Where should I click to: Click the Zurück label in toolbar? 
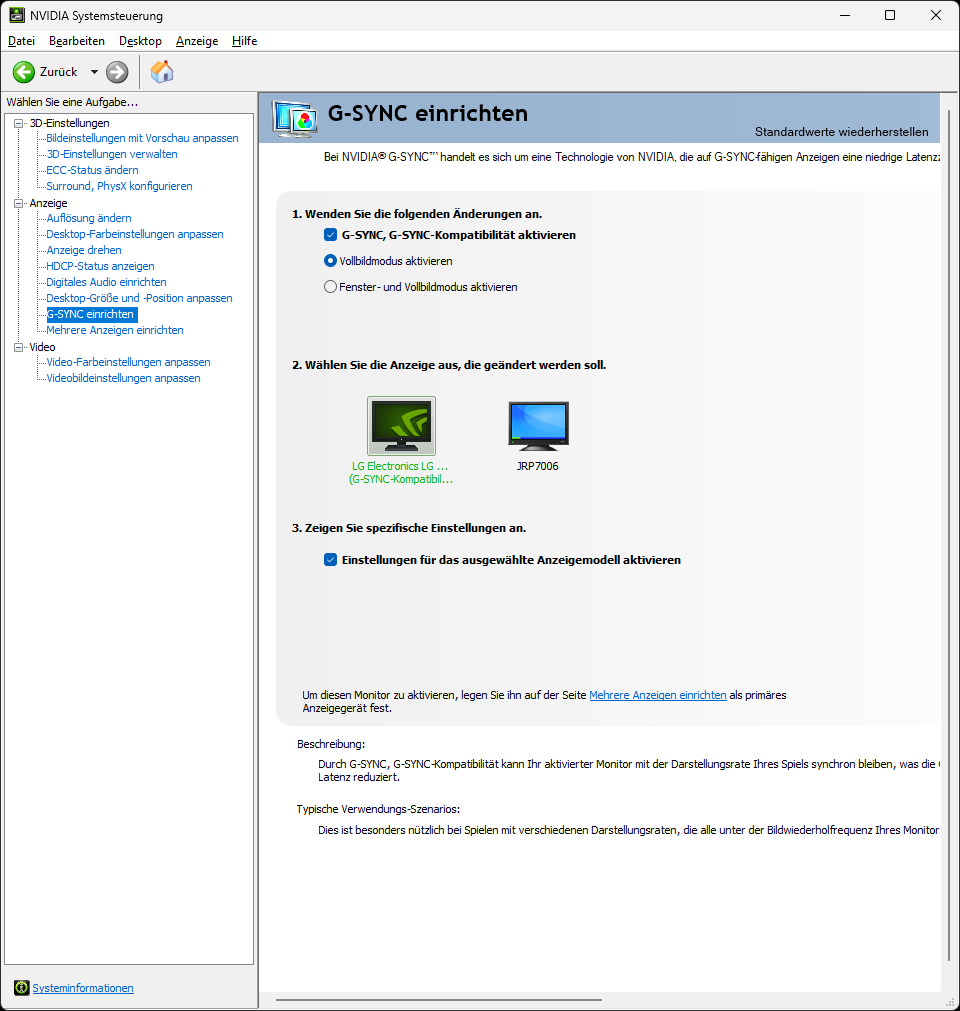[x=59, y=72]
